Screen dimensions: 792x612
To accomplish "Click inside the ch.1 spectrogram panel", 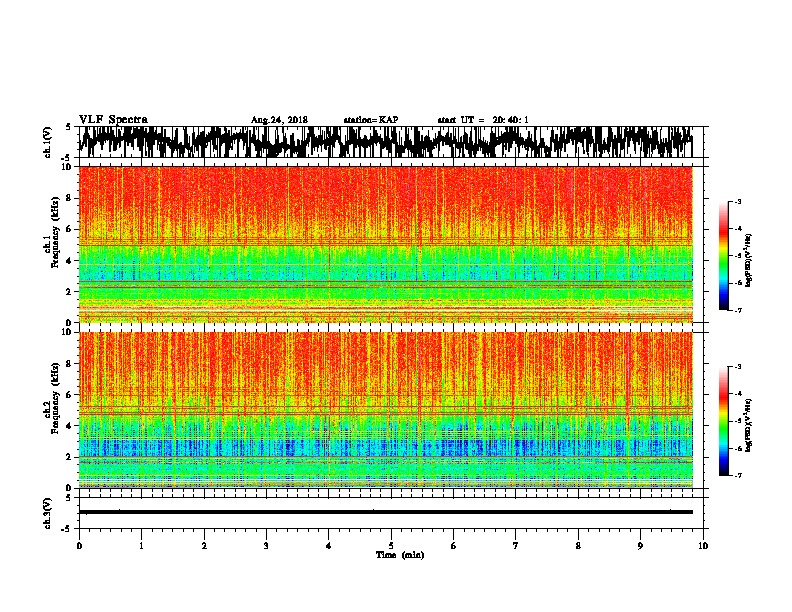I will (386, 244).
